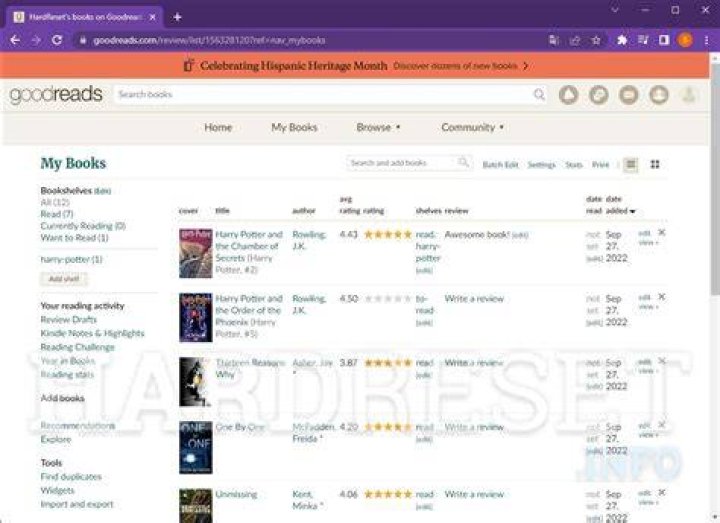Switch to the table list view
The width and height of the screenshot is (720, 523).
[631, 164]
